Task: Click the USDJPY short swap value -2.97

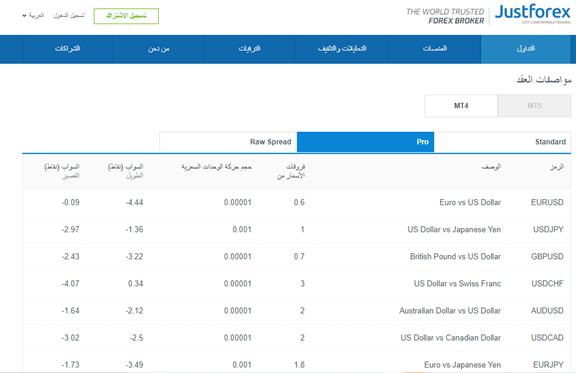Action: [71, 230]
